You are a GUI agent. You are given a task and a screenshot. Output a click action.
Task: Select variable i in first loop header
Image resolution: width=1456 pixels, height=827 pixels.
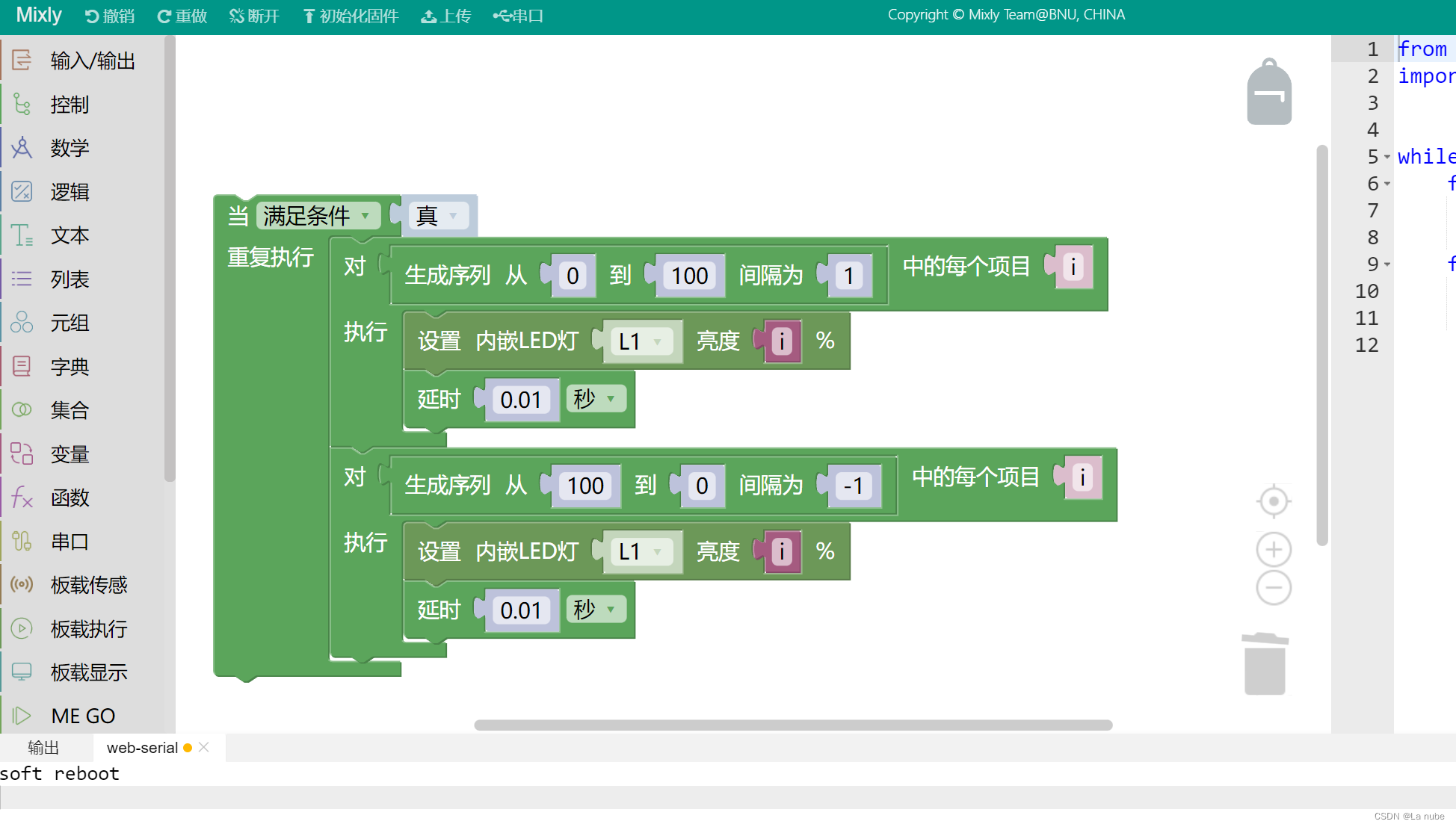click(1073, 267)
